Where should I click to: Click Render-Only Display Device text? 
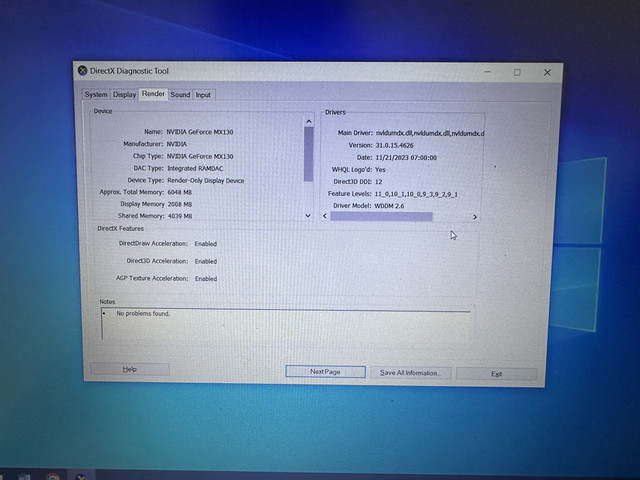point(206,180)
